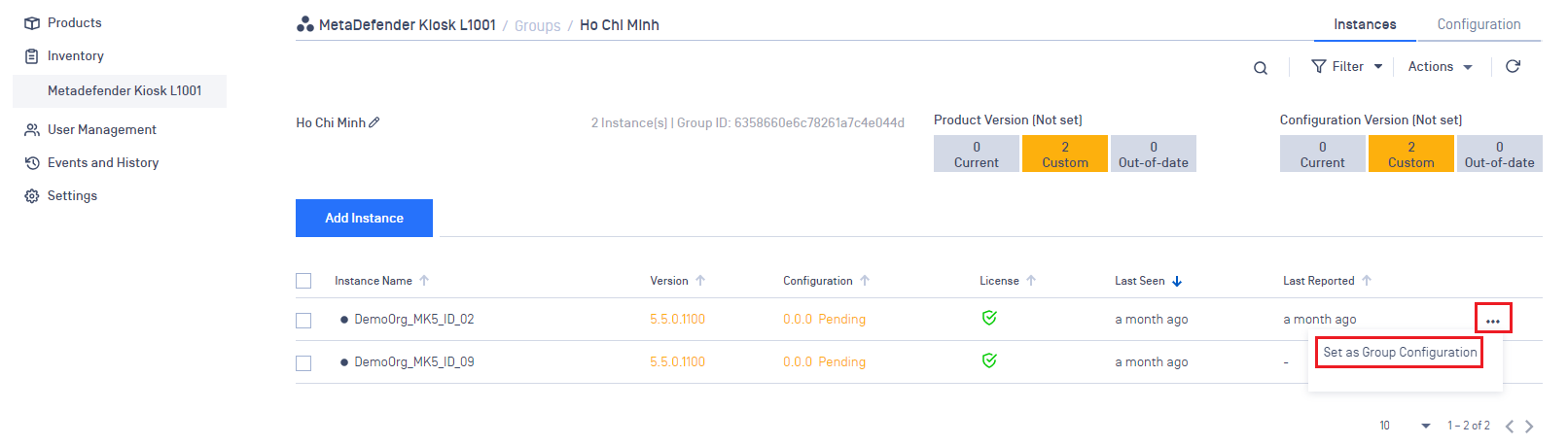Open the Products sidebar section

pyautogui.click(x=63, y=22)
